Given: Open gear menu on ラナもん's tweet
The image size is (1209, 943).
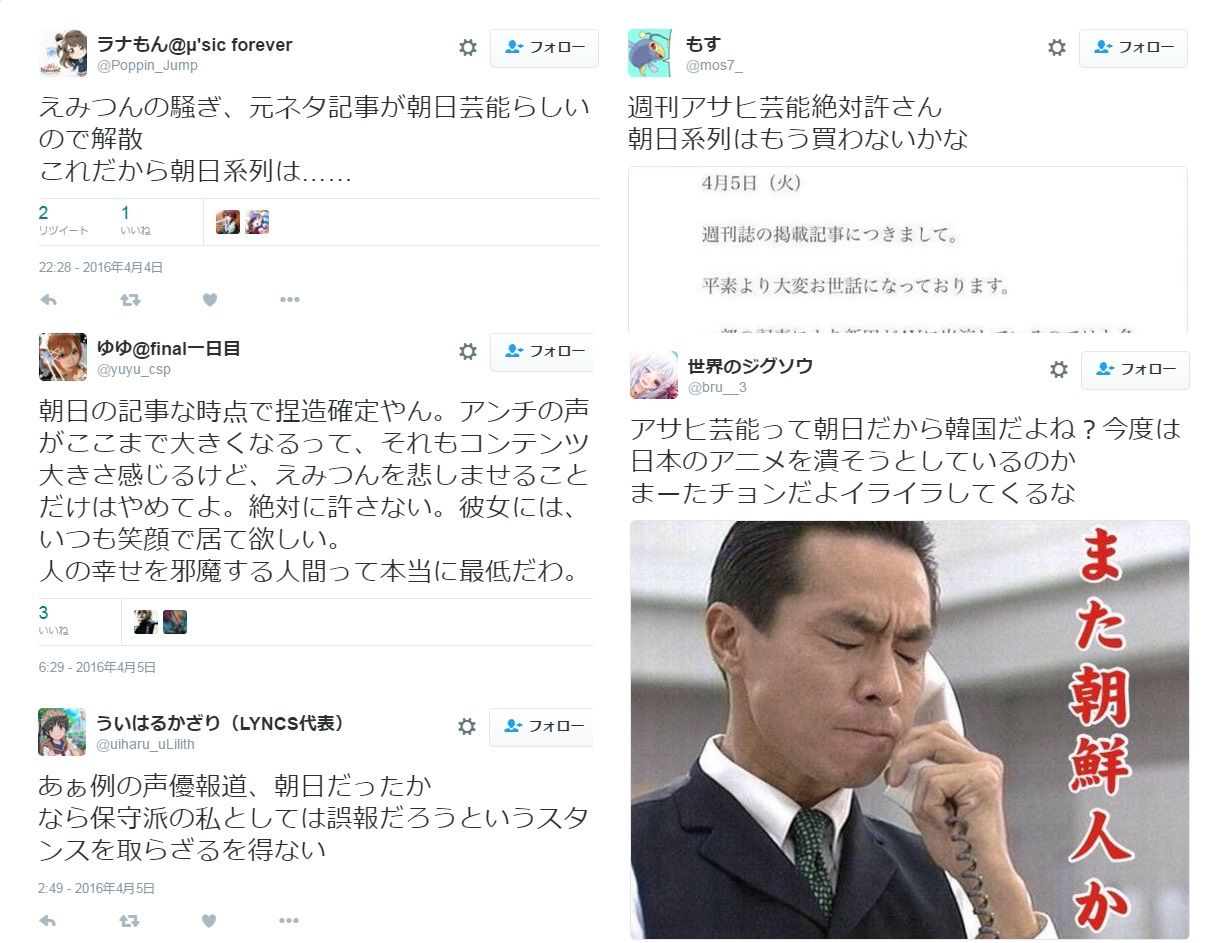Looking at the screenshot, I should [468, 47].
